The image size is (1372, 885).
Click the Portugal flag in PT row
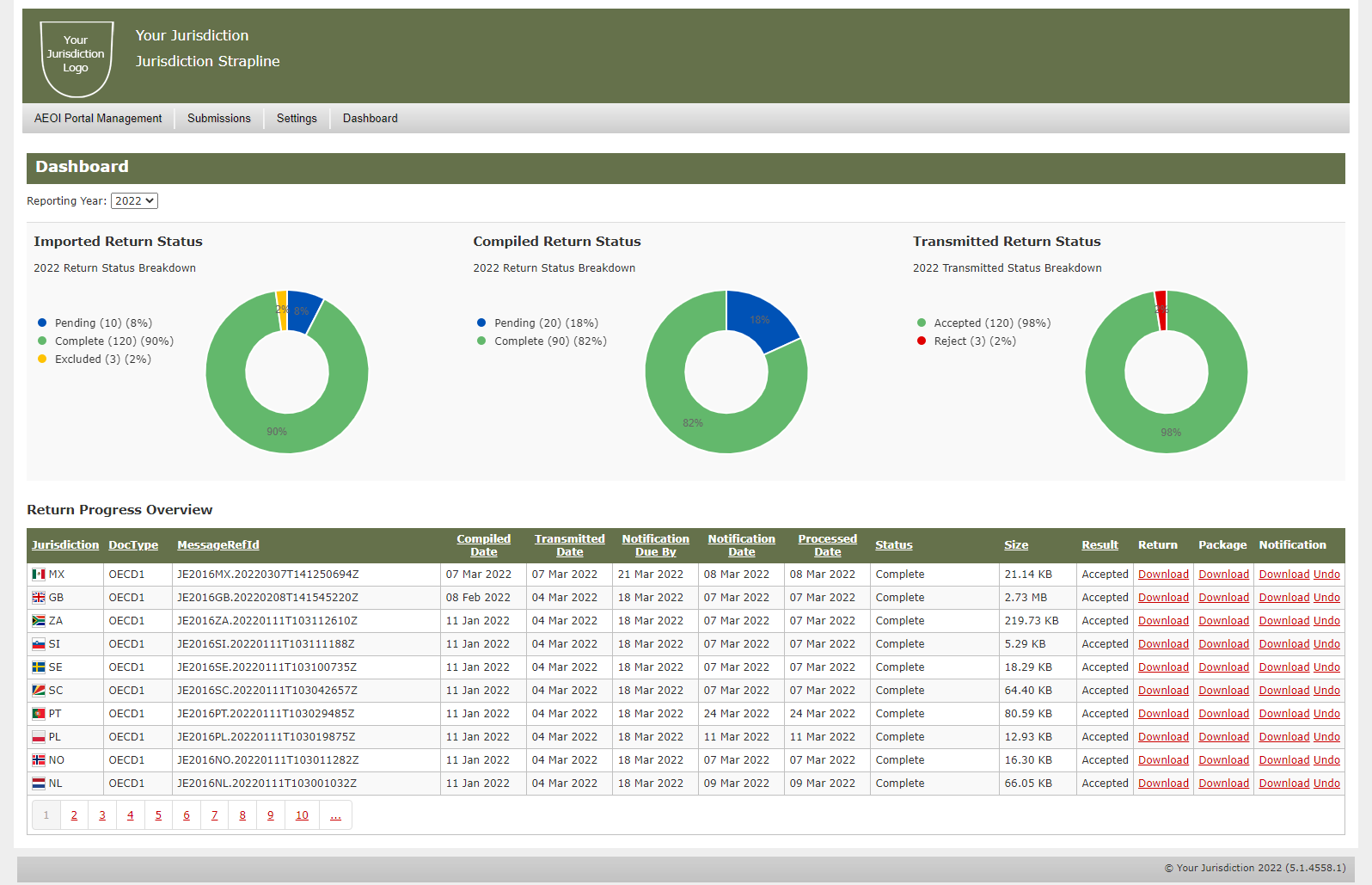[x=39, y=714]
